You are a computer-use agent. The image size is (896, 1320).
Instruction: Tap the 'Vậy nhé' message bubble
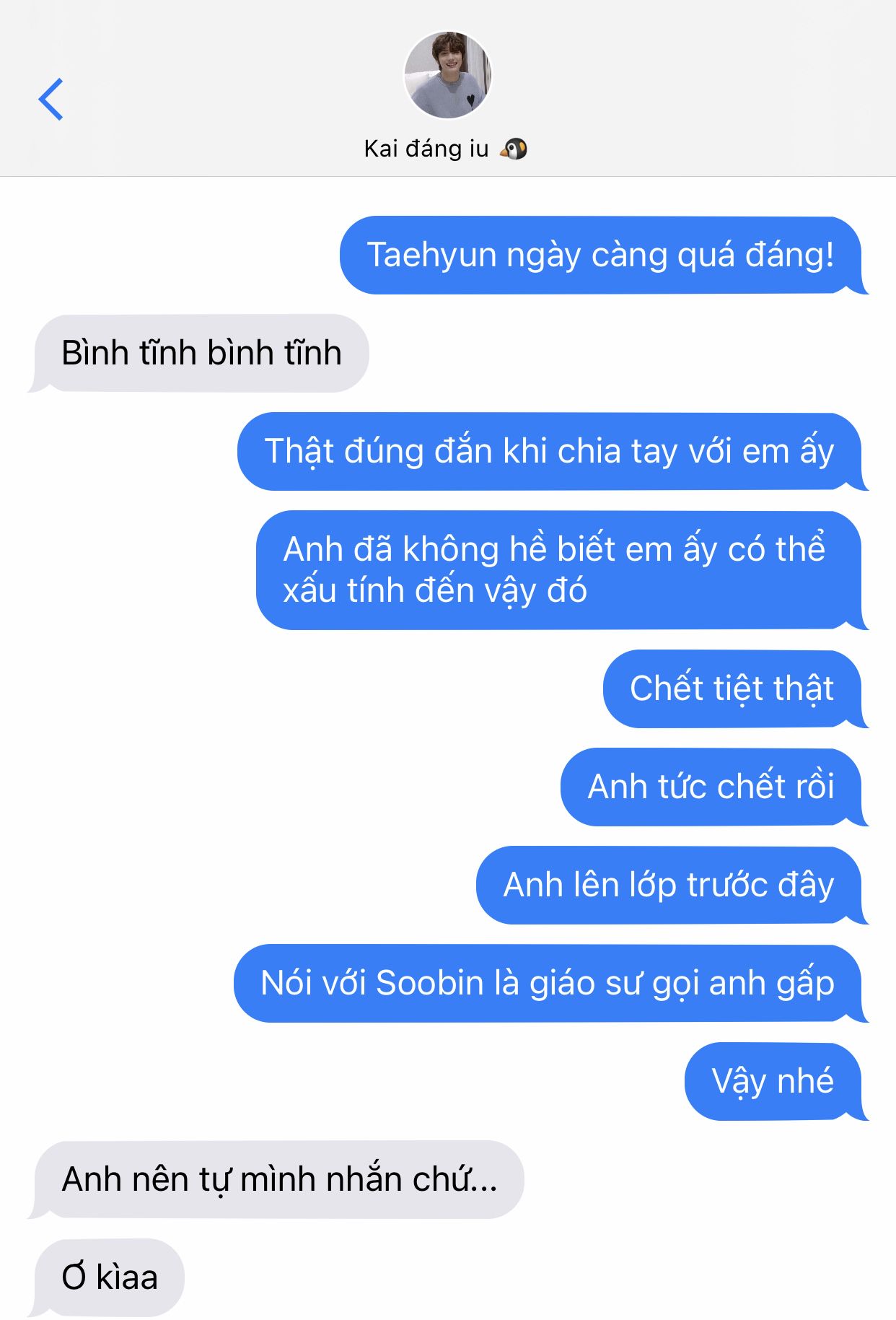click(776, 1081)
